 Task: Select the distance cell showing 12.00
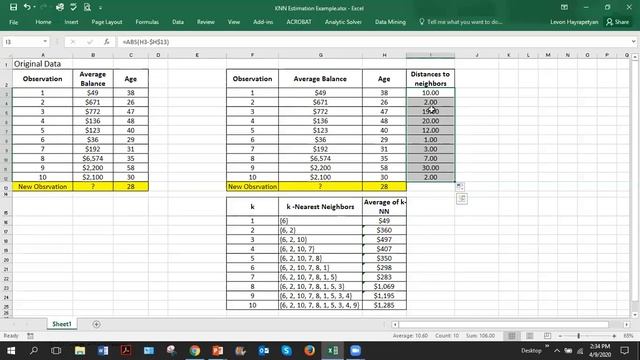(x=430, y=130)
